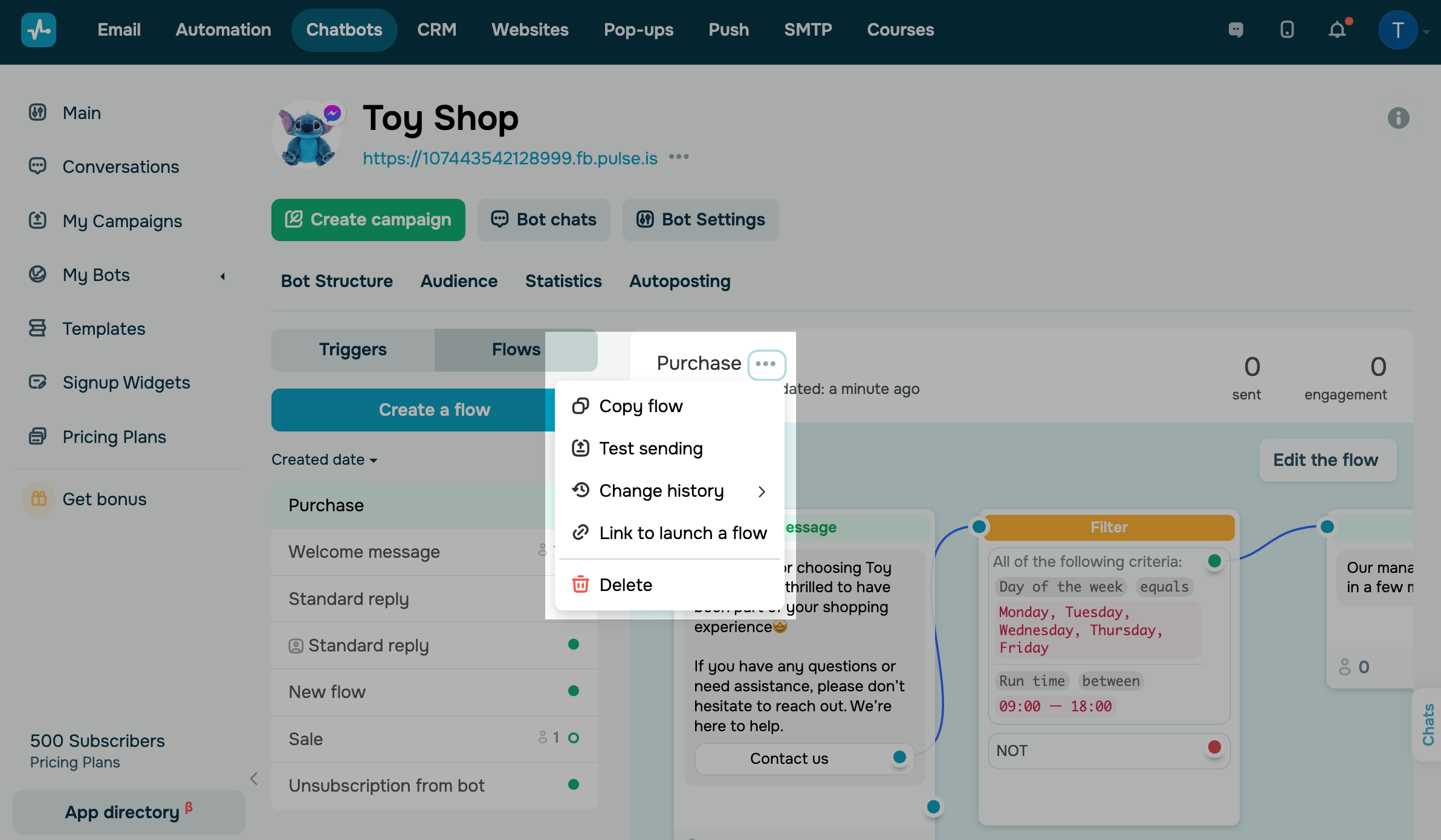Click the Create a flow button

point(435,410)
